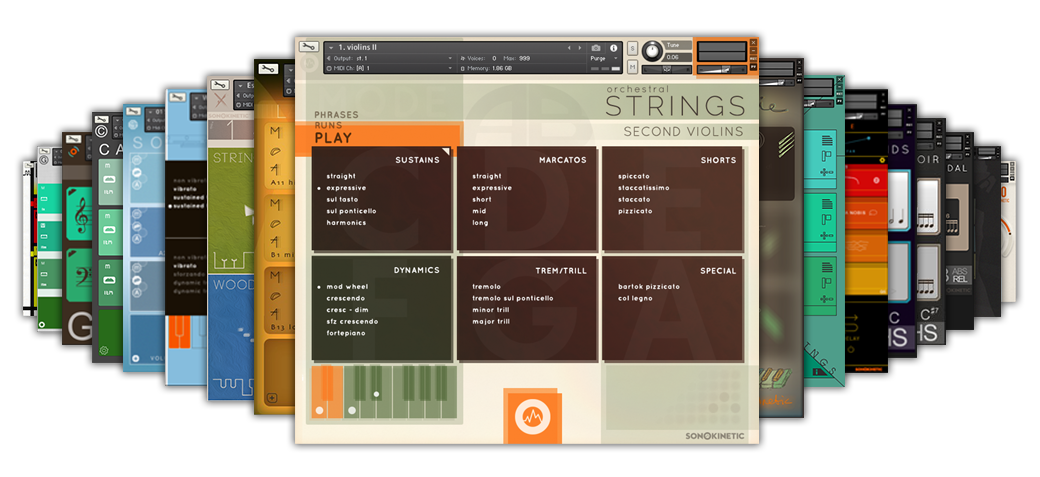
Task: Go to the previous instrument arrow
Action: tap(569, 48)
